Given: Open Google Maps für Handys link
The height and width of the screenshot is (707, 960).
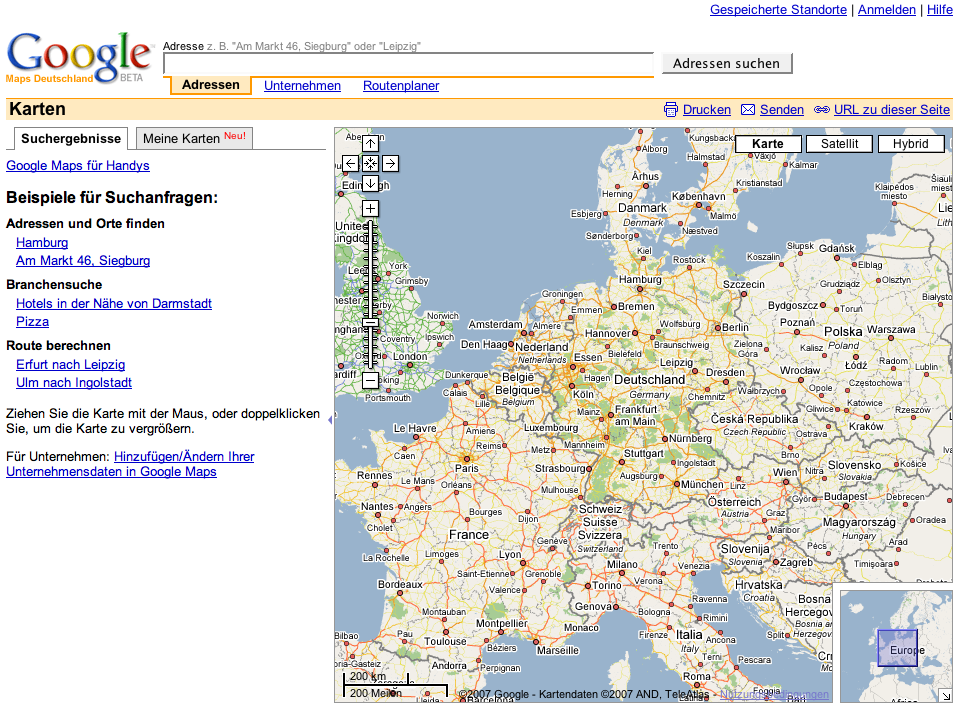Looking at the screenshot, I should click(78, 165).
